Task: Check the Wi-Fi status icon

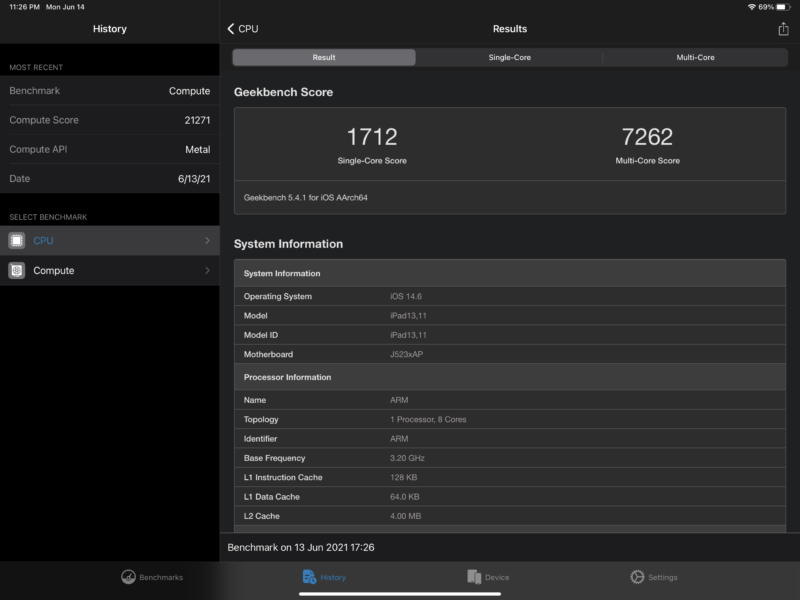Action: click(x=752, y=7)
